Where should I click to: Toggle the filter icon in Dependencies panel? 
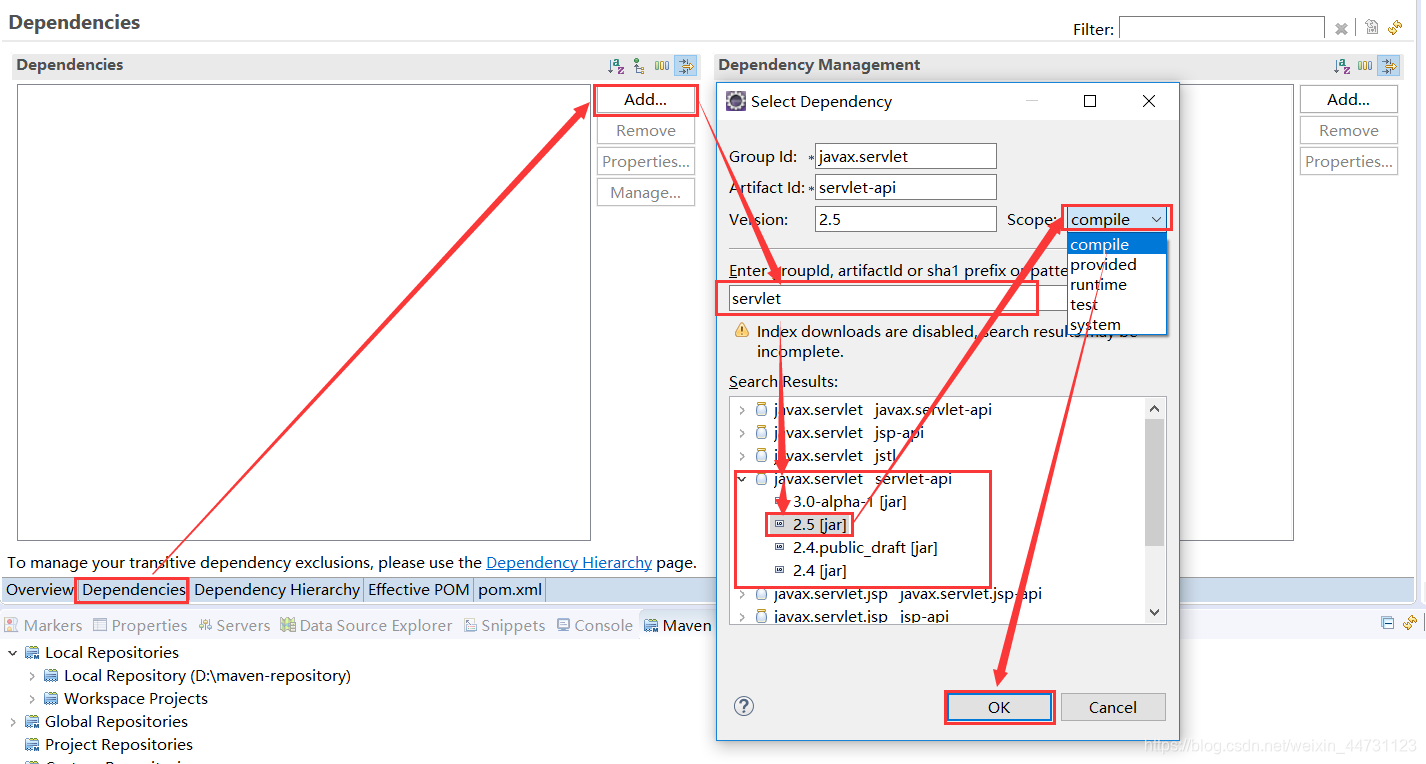(x=685, y=66)
